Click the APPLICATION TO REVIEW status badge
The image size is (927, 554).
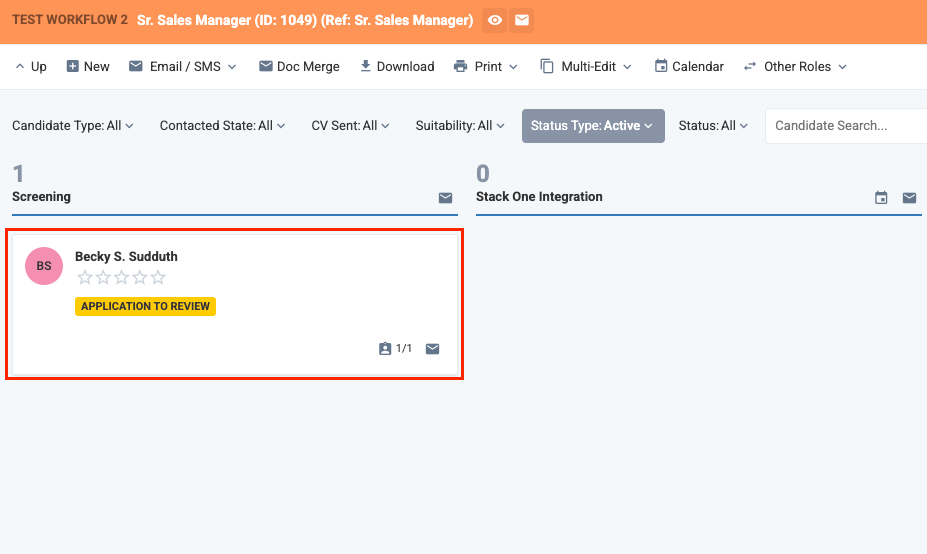tap(145, 306)
